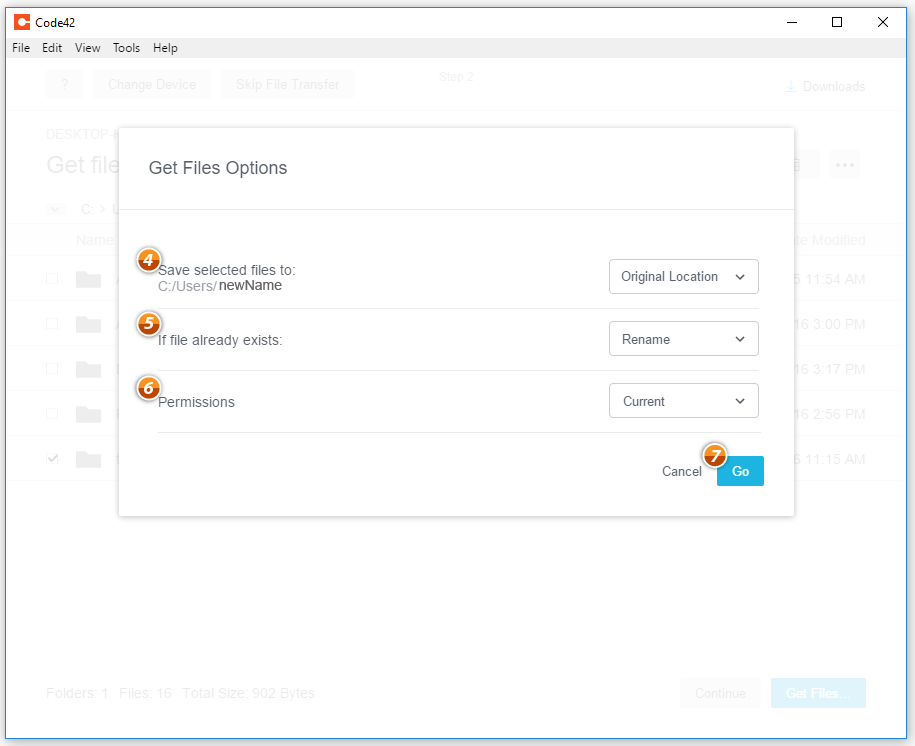Click the select-all checkmark beside the breadcrumb

pyautogui.click(x=54, y=209)
